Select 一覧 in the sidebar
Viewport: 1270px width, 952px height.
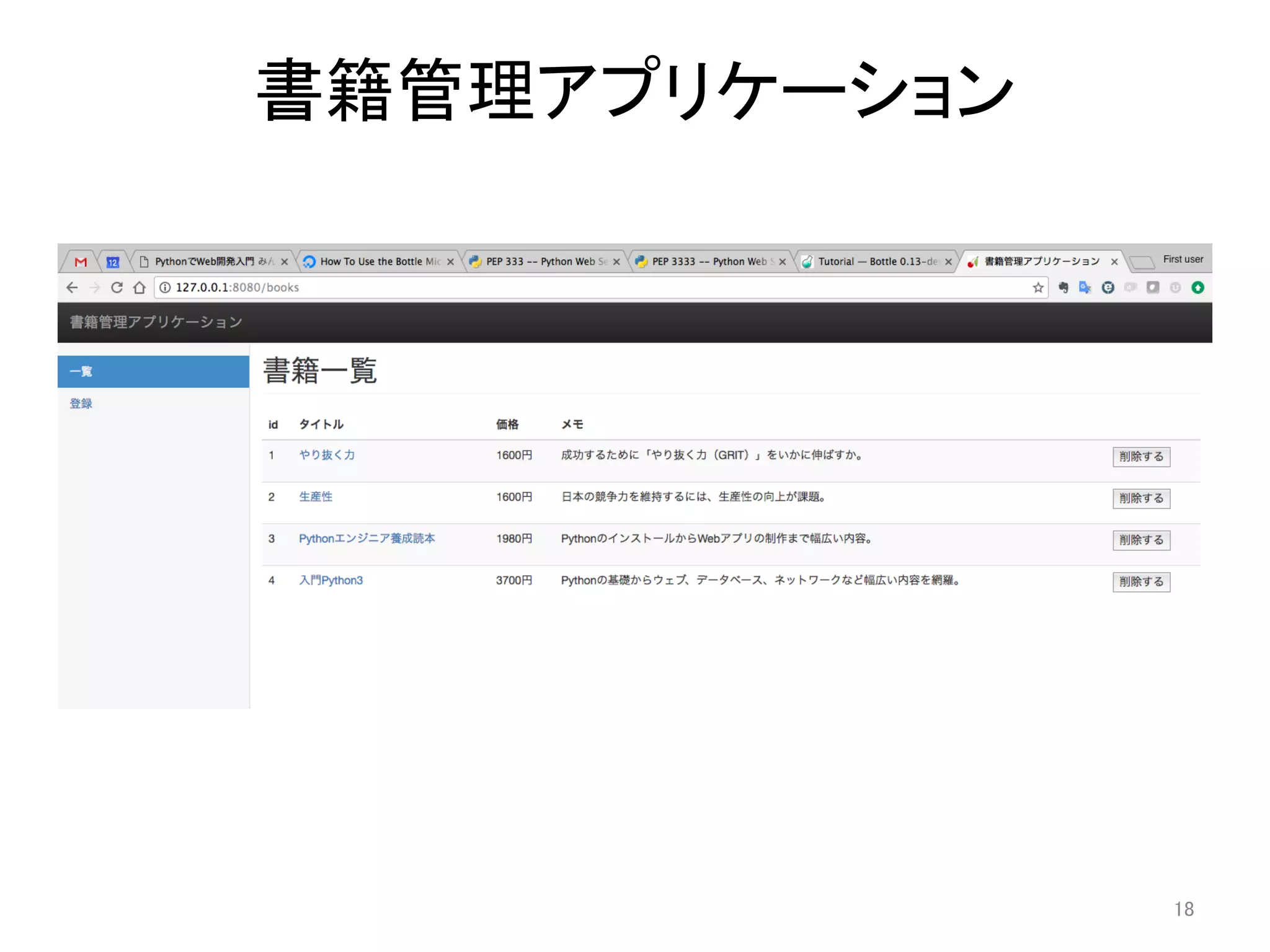click(x=154, y=372)
